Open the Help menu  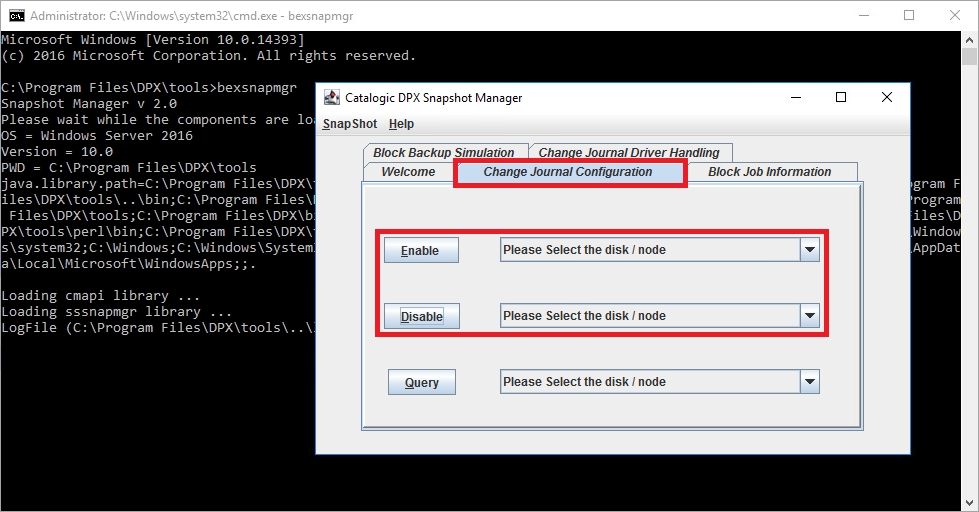[401, 124]
